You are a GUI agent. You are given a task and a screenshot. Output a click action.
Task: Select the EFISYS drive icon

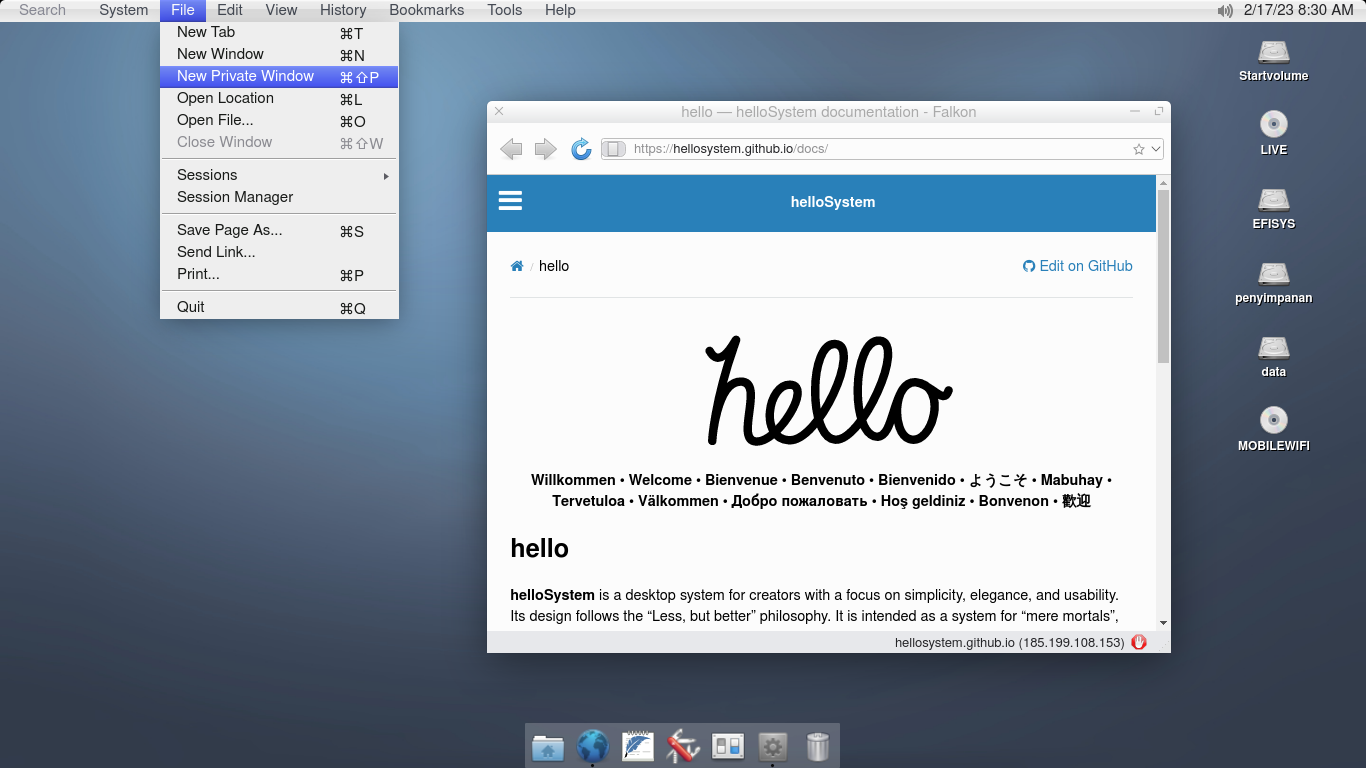1273,208
